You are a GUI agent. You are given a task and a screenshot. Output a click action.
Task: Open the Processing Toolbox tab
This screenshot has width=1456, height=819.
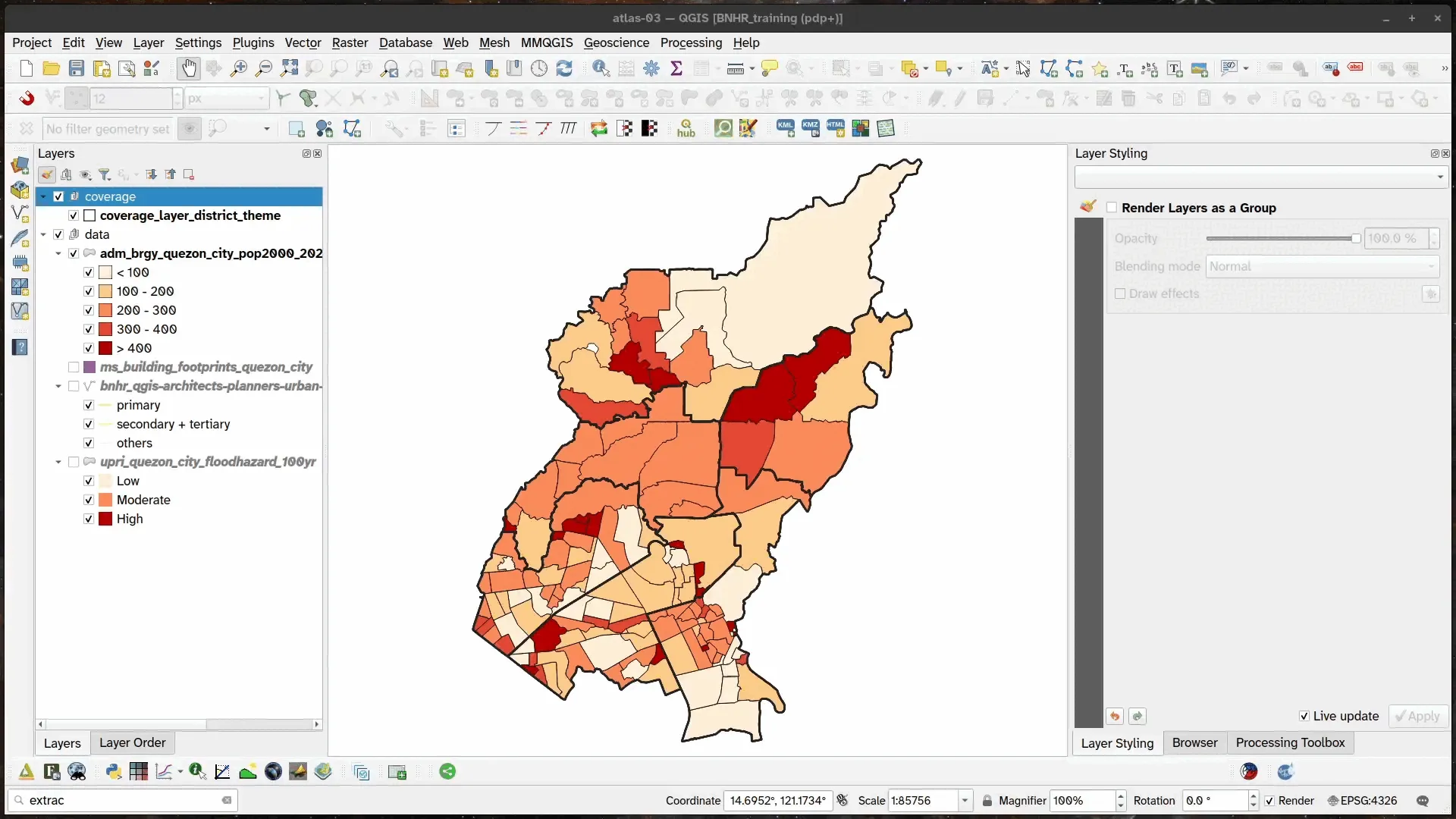click(1290, 743)
